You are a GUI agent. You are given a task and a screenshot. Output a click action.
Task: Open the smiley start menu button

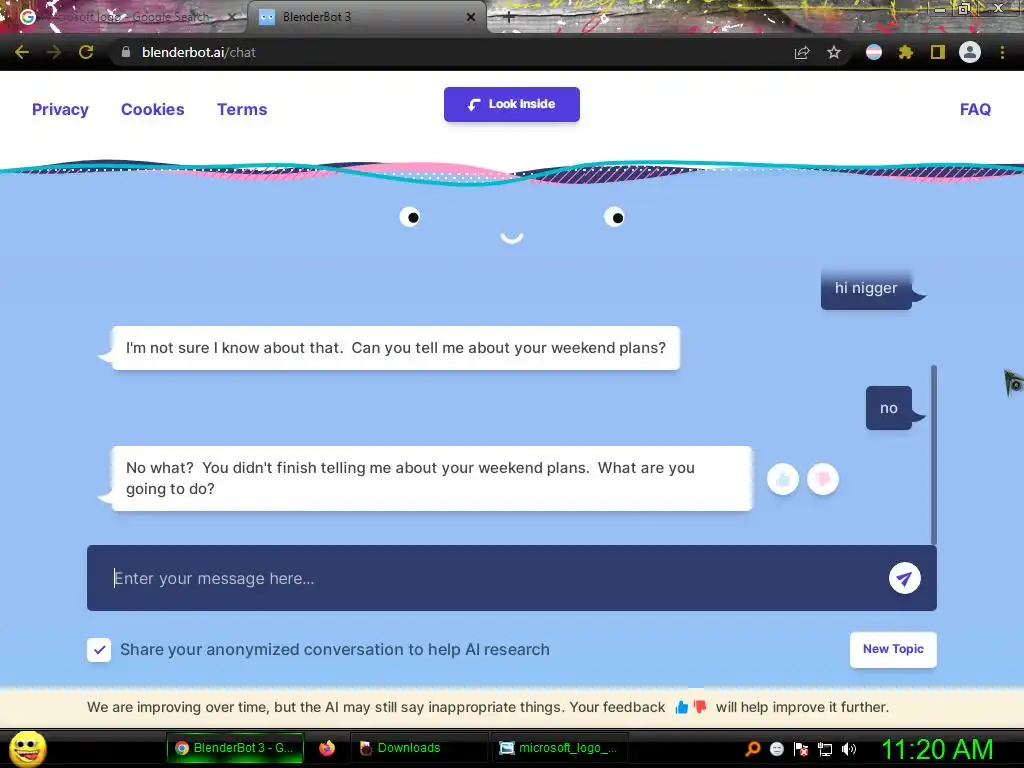click(x=27, y=748)
